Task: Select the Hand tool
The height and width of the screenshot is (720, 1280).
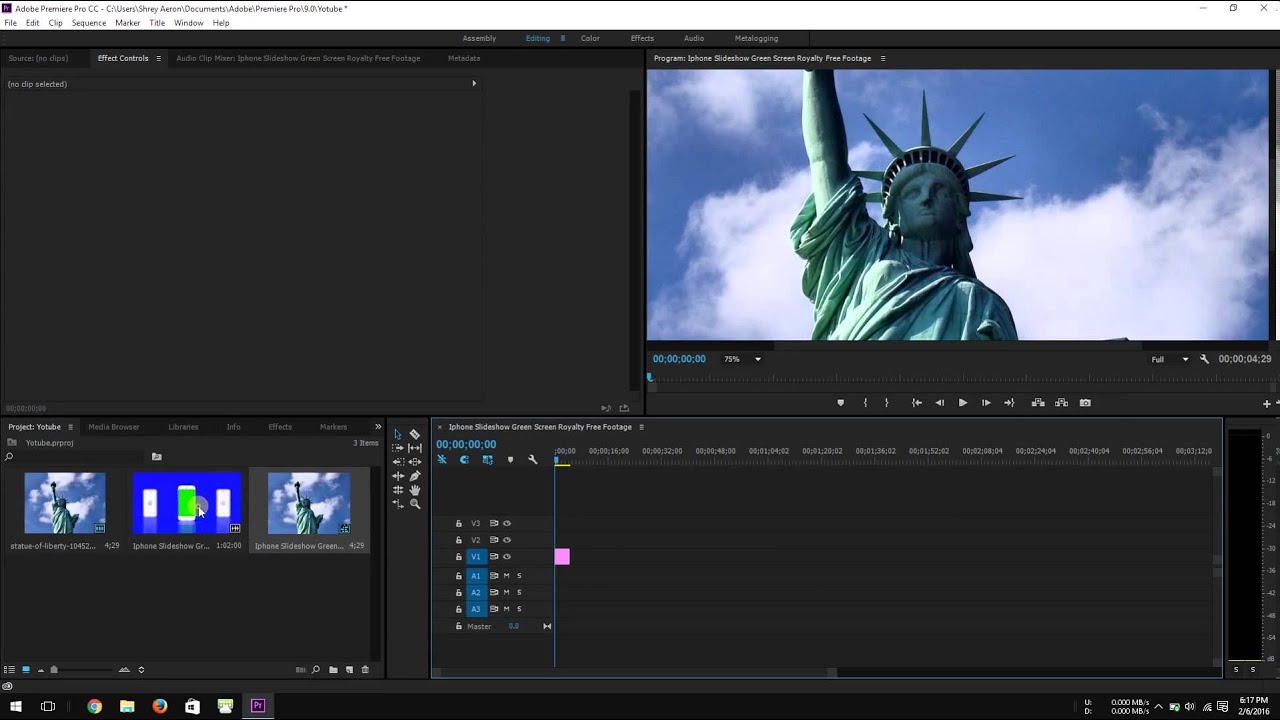Action: (415, 490)
